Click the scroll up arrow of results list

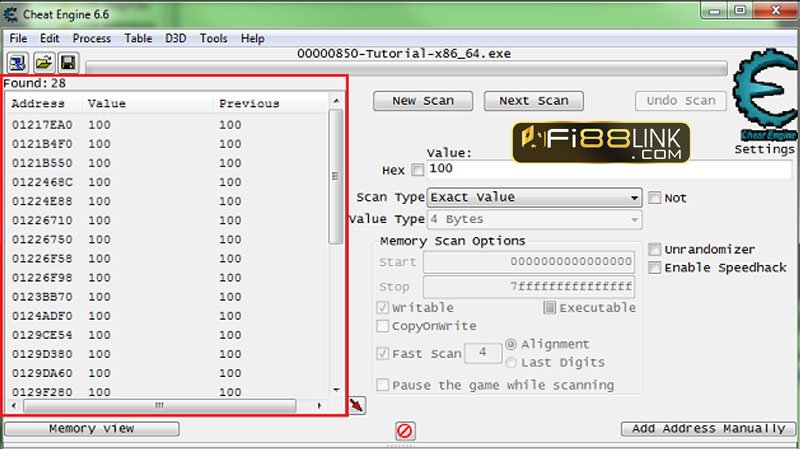click(336, 101)
